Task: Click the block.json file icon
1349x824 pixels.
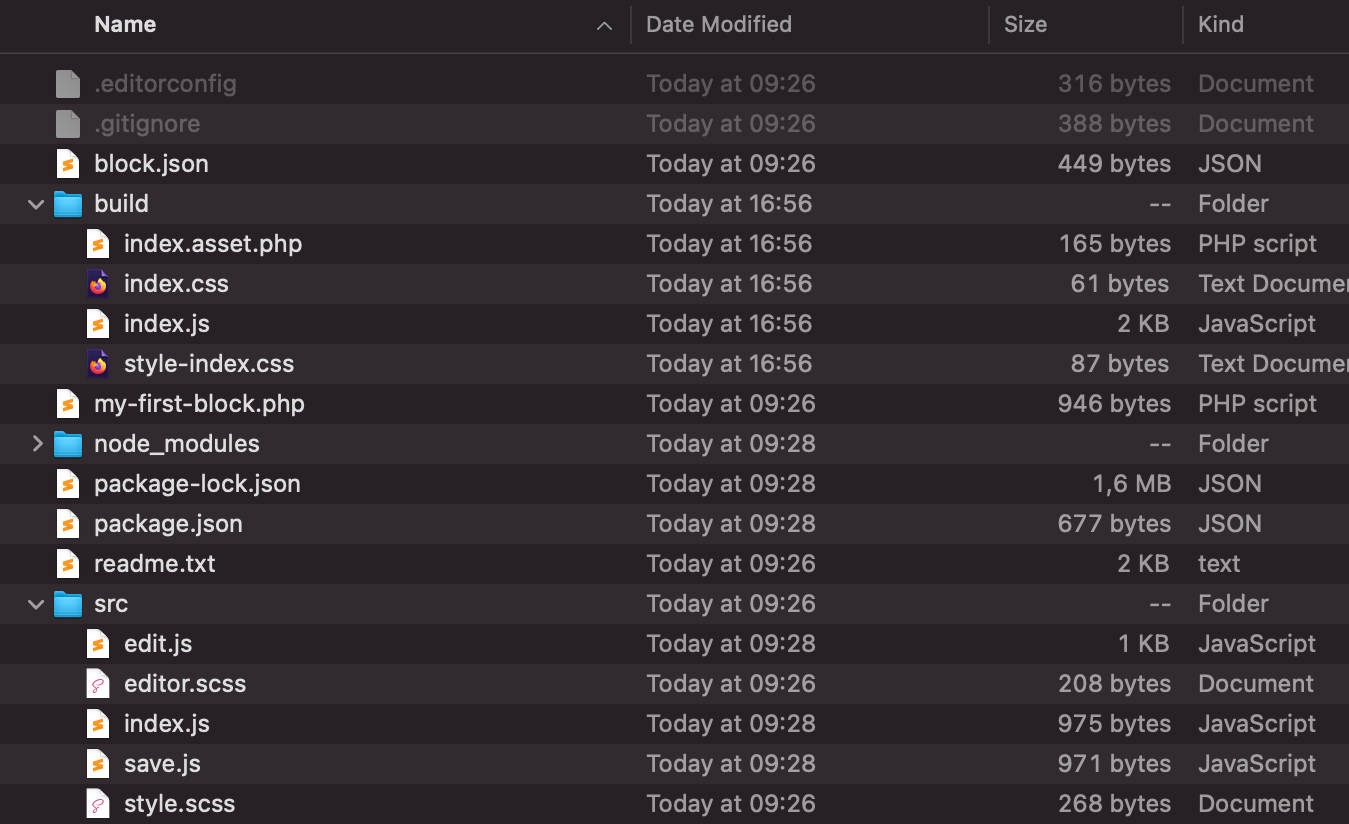Action: (67, 164)
